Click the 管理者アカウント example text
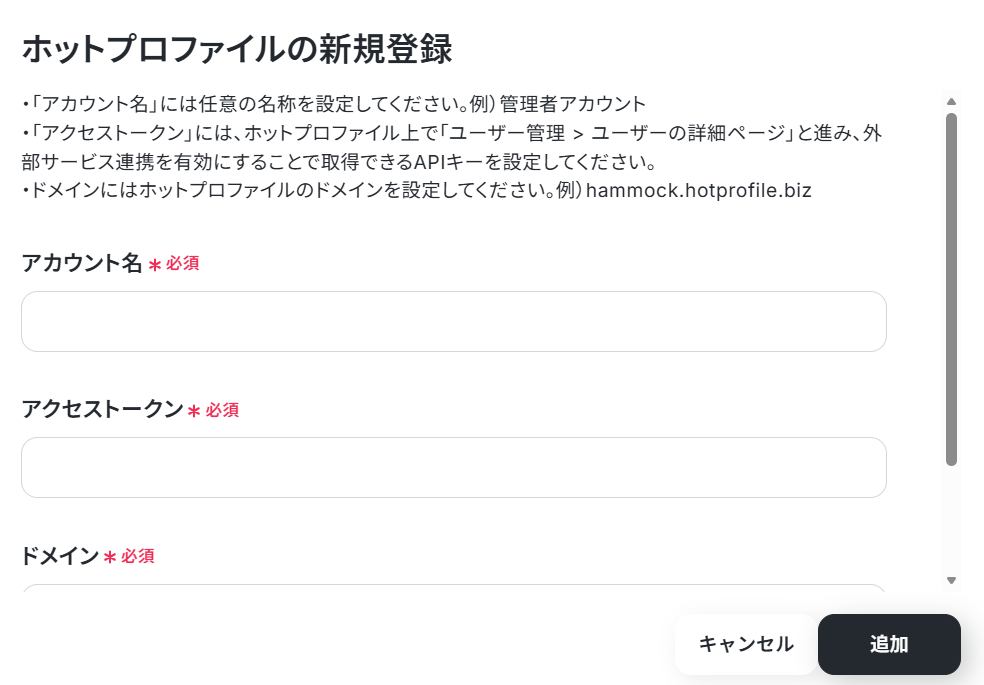The width and height of the screenshot is (984, 685). pyautogui.click(x=573, y=104)
